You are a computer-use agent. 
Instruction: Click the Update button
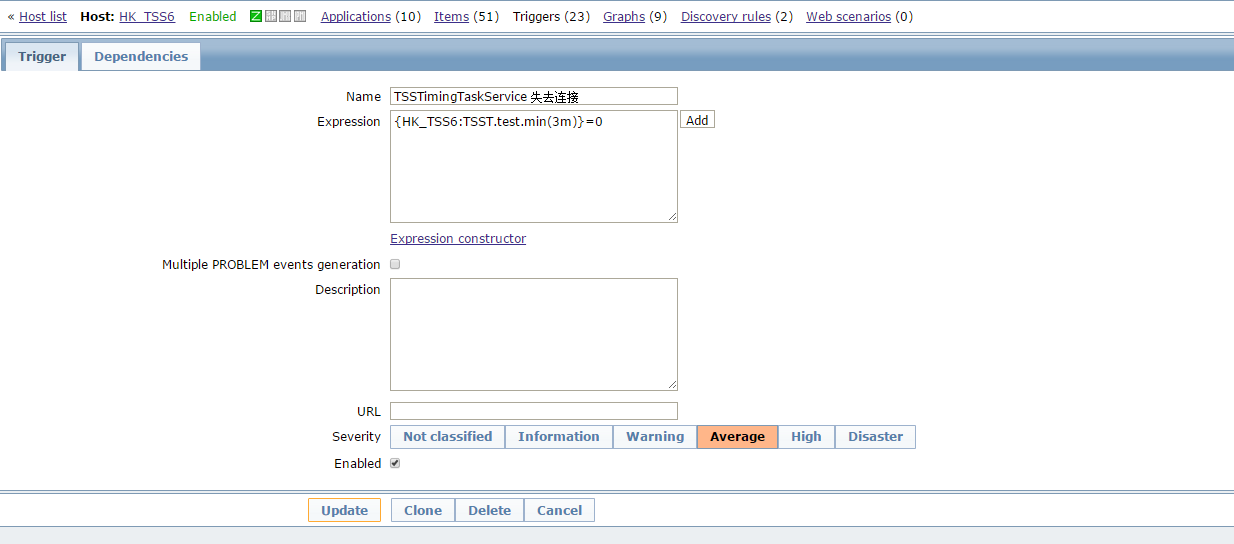(344, 510)
